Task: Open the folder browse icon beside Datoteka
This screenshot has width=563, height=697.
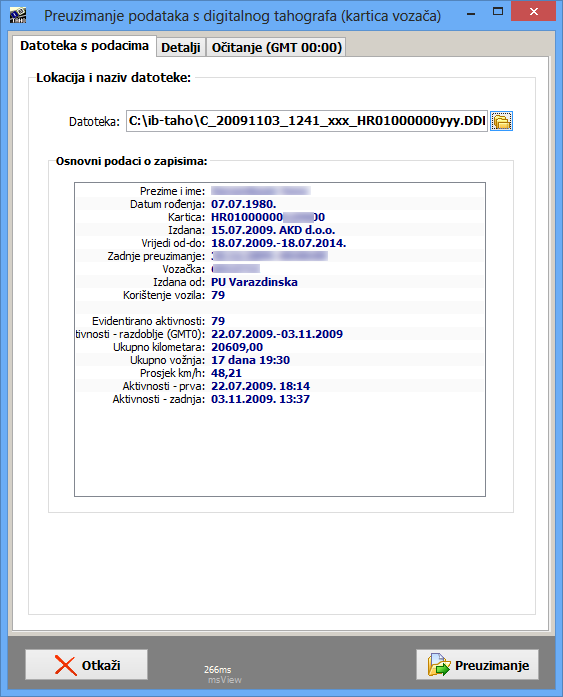Action: click(501, 121)
